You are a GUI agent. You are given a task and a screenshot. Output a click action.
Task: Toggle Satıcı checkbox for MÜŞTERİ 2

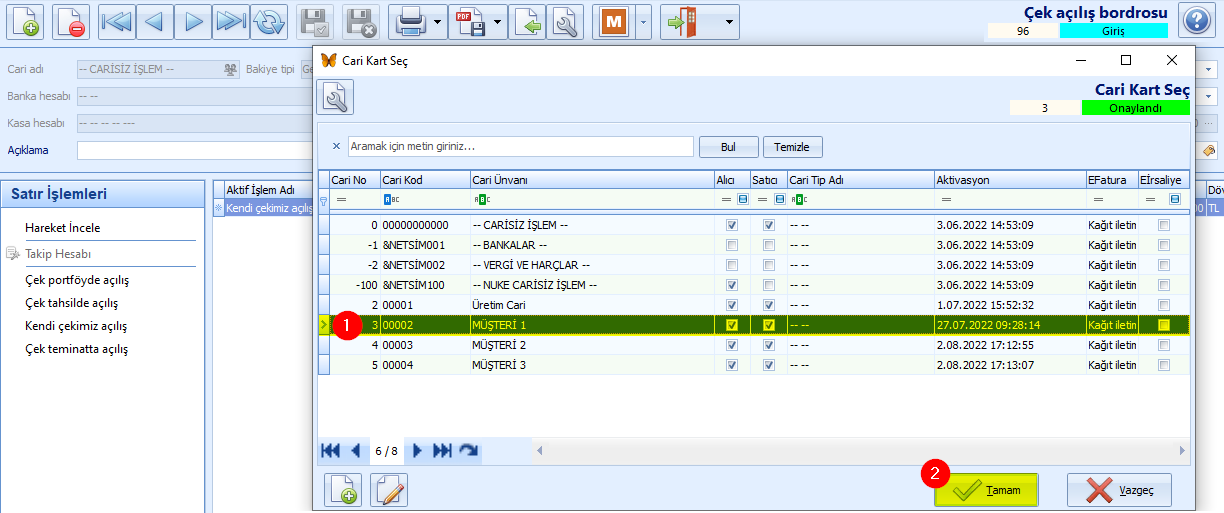[x=769, y=344]
